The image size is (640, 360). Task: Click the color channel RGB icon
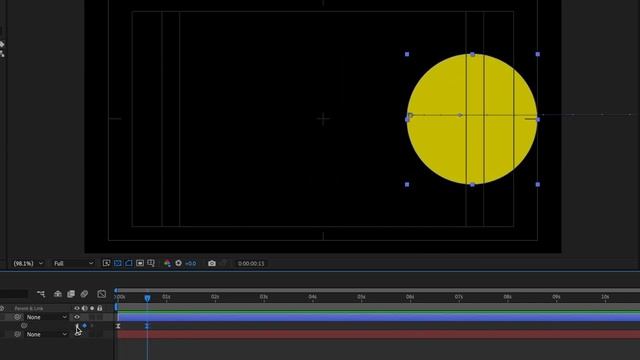pos(167,263)
